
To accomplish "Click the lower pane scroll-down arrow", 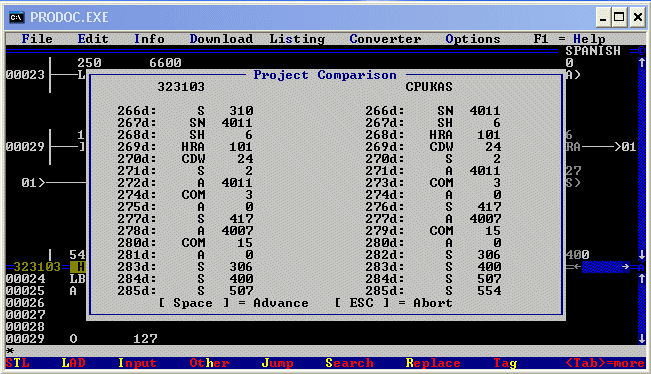I will tap(641, 339).
